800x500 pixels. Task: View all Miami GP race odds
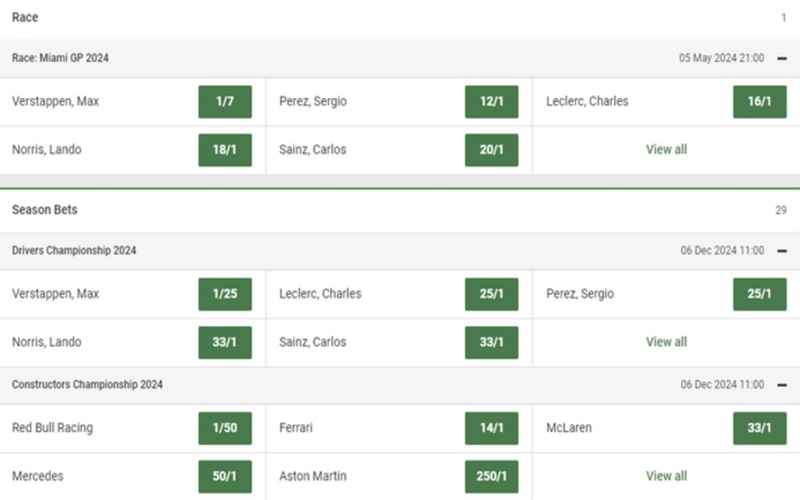click(x=666, y=150)
